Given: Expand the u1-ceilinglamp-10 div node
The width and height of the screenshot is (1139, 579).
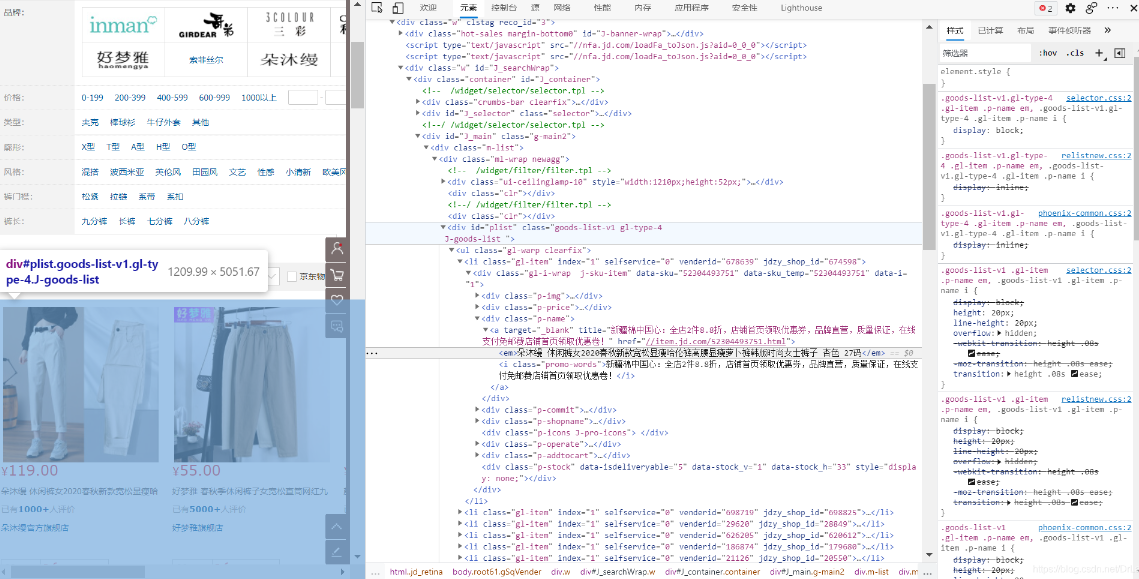Looking at the screenshot, I should click(x=444, y=182).
